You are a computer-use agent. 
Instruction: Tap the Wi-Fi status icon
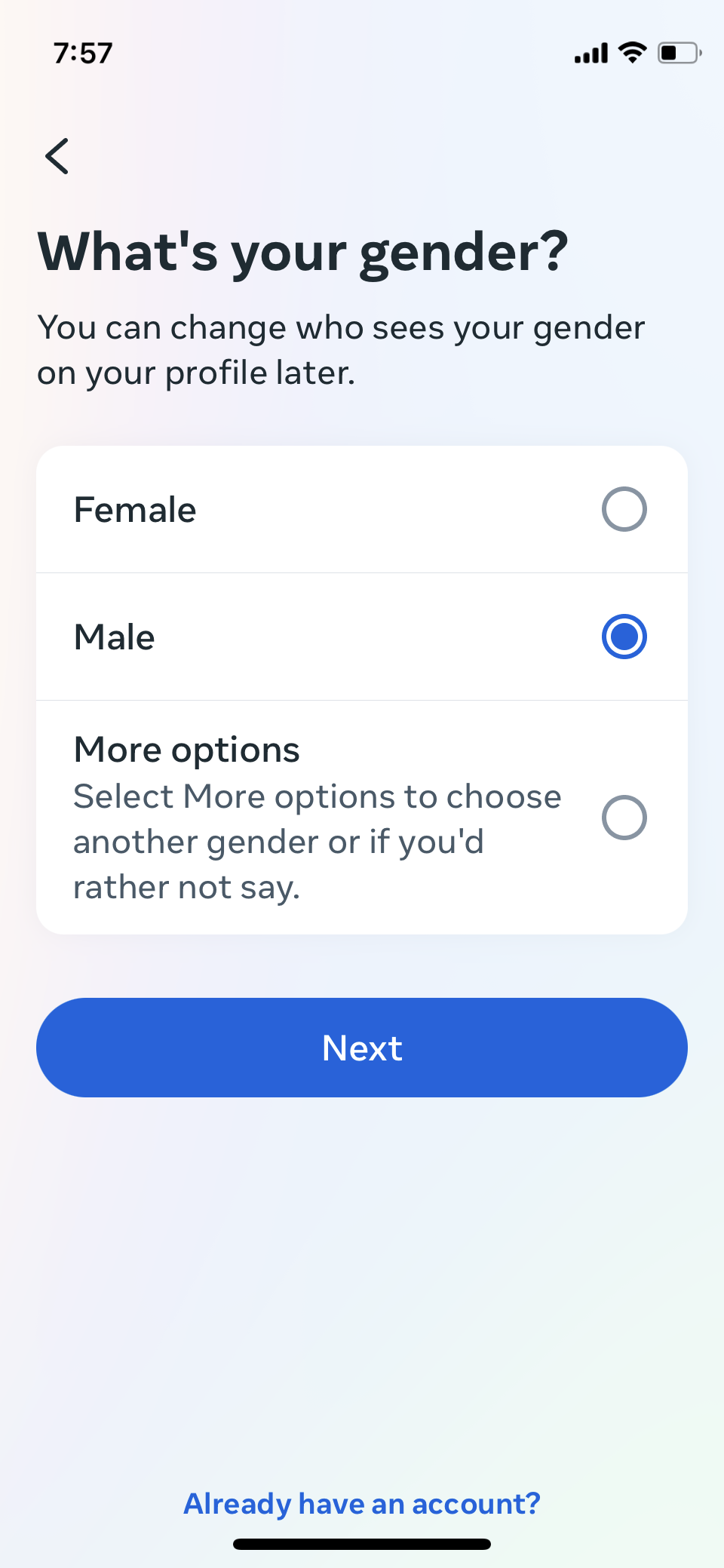tap(632, 53)
